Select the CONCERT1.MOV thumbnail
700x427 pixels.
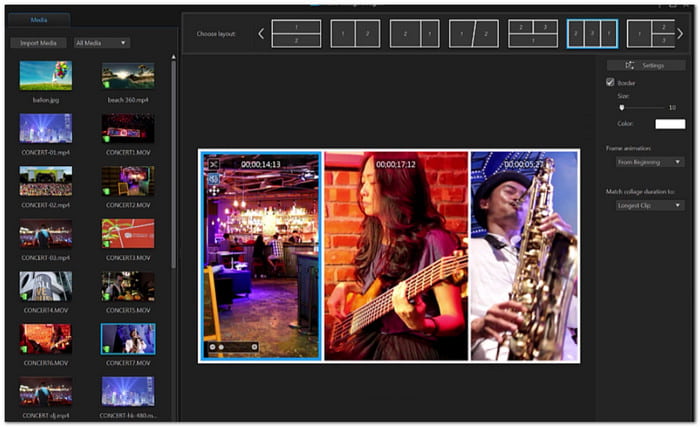click(x=128, y=128)
